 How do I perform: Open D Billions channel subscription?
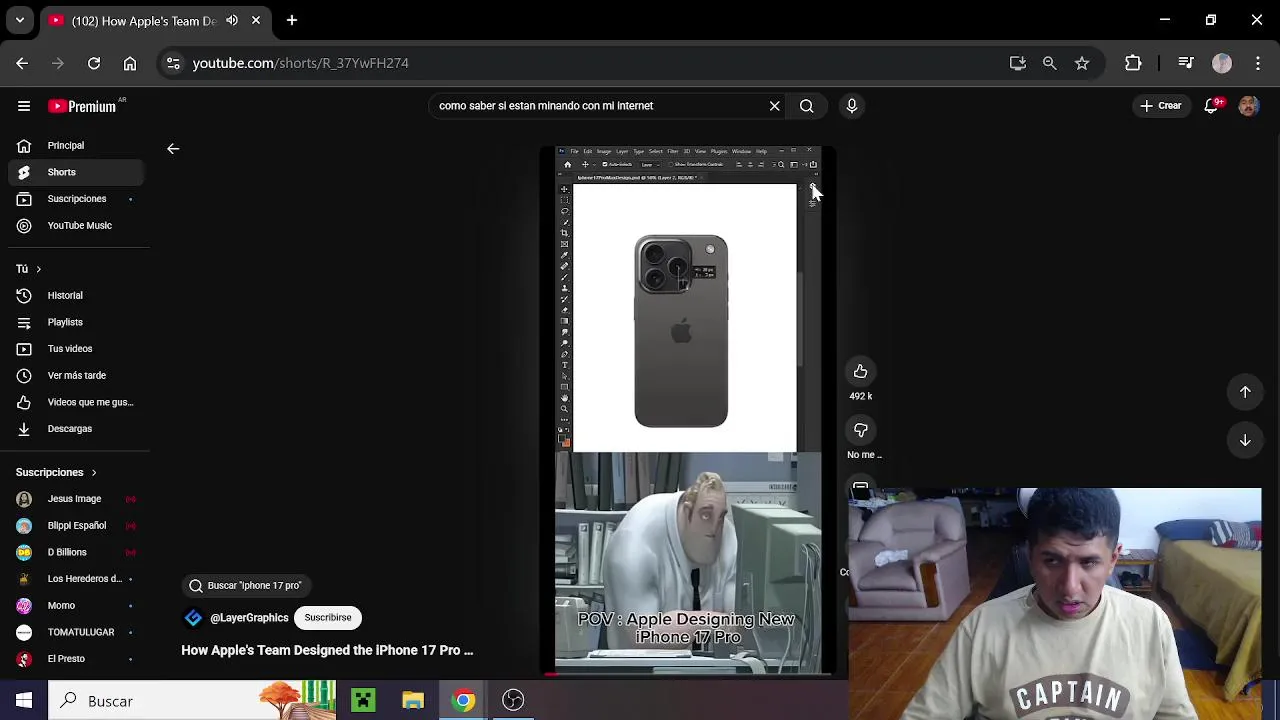click(75, 552)
